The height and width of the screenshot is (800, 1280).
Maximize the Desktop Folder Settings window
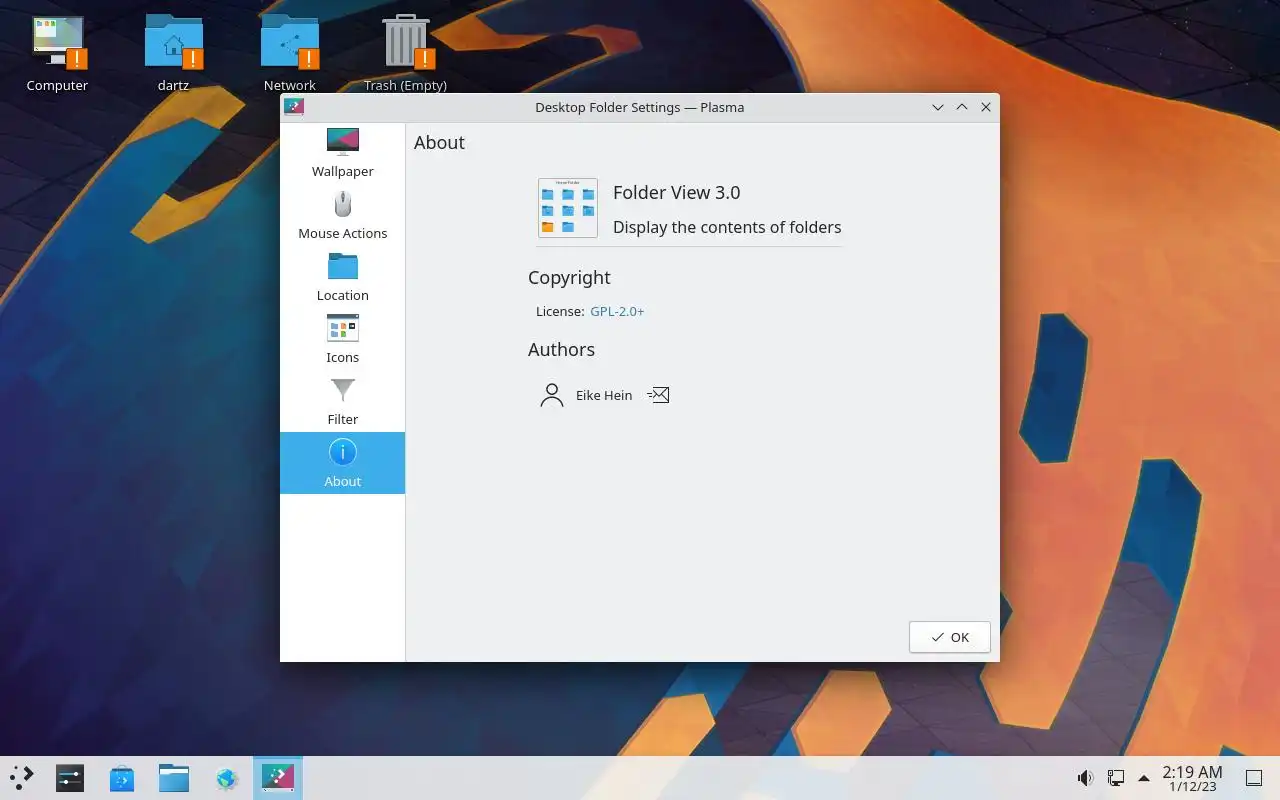[962, 107]
